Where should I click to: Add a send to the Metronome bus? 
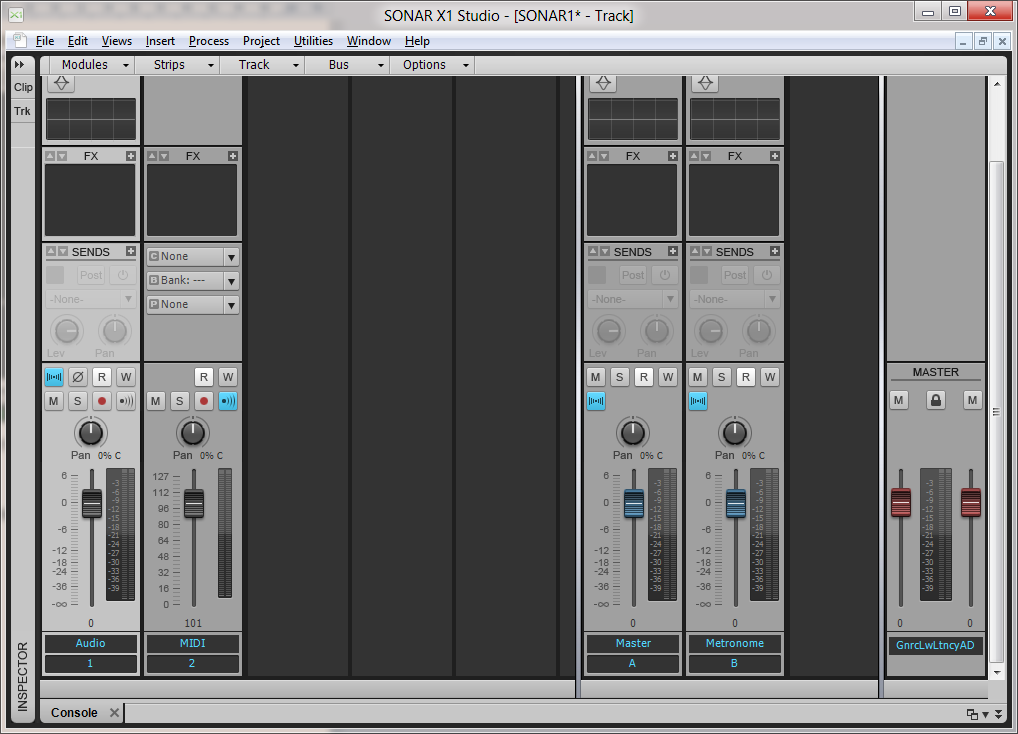[775, 251]
